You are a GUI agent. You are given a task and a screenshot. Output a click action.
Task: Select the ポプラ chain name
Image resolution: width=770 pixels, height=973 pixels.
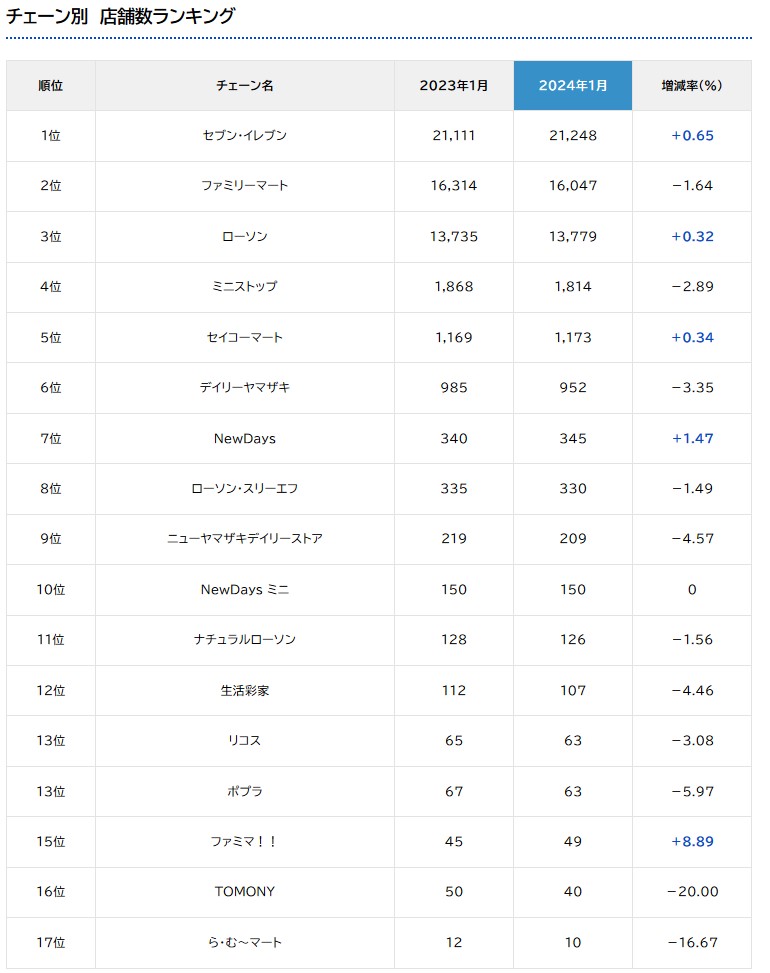[x=245, y=791]
